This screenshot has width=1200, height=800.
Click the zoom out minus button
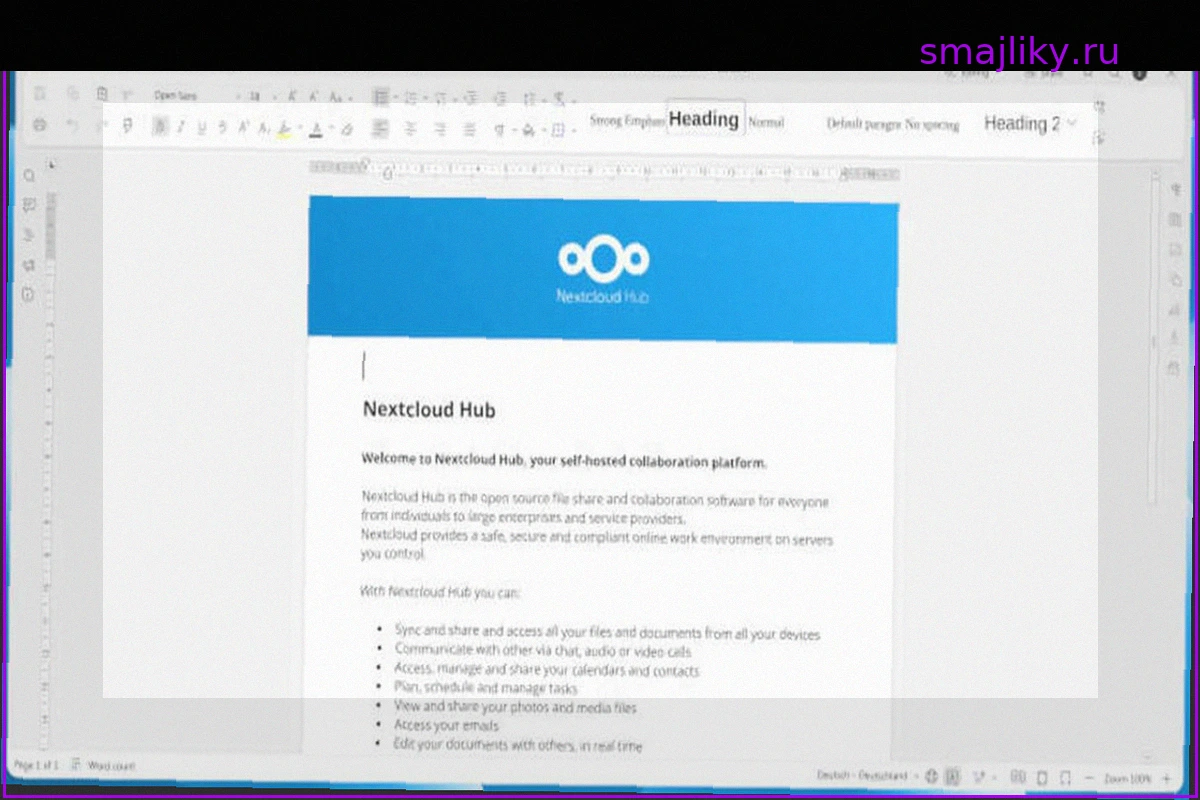coord(1087,778)
